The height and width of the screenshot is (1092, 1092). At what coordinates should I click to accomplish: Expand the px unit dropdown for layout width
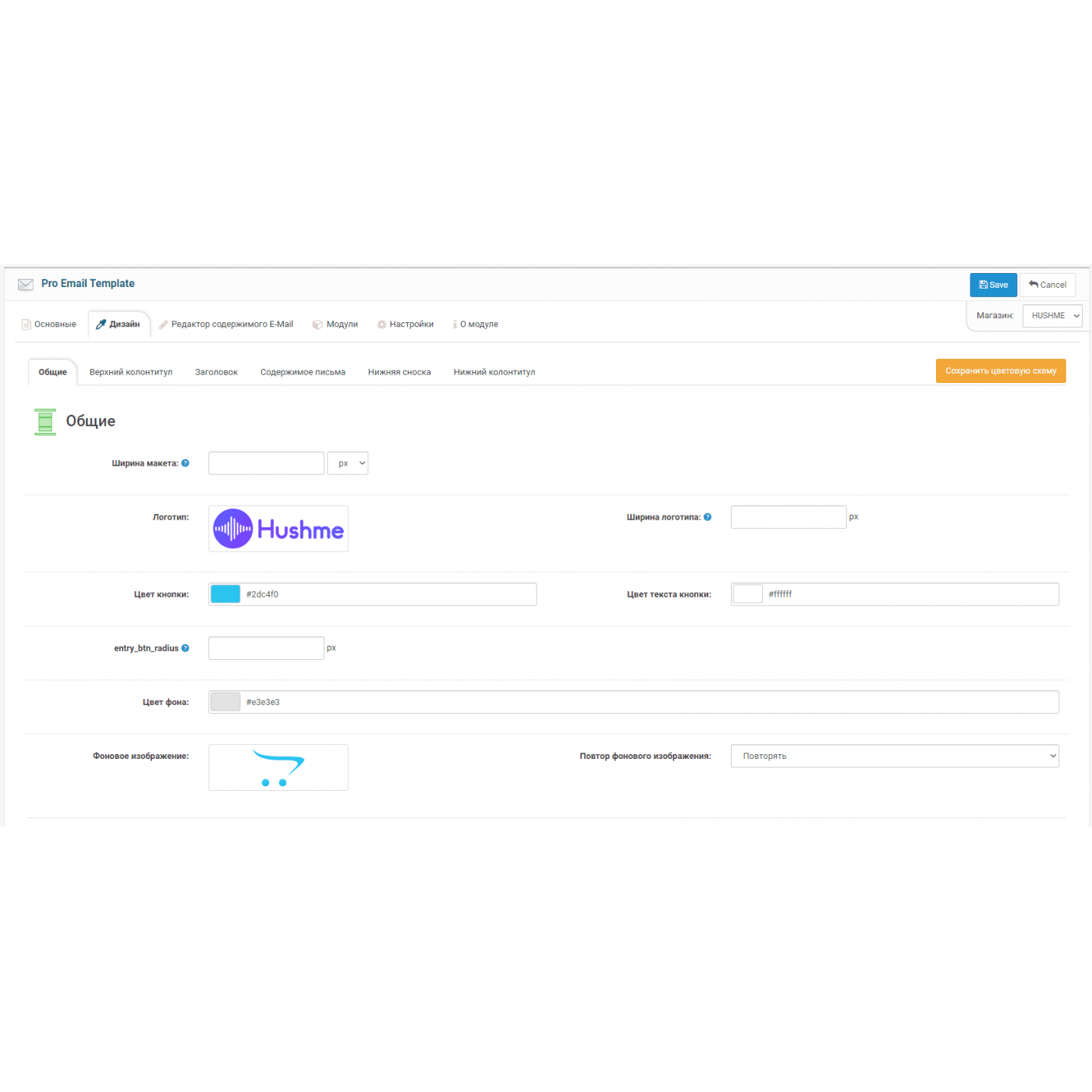[348, 463]
